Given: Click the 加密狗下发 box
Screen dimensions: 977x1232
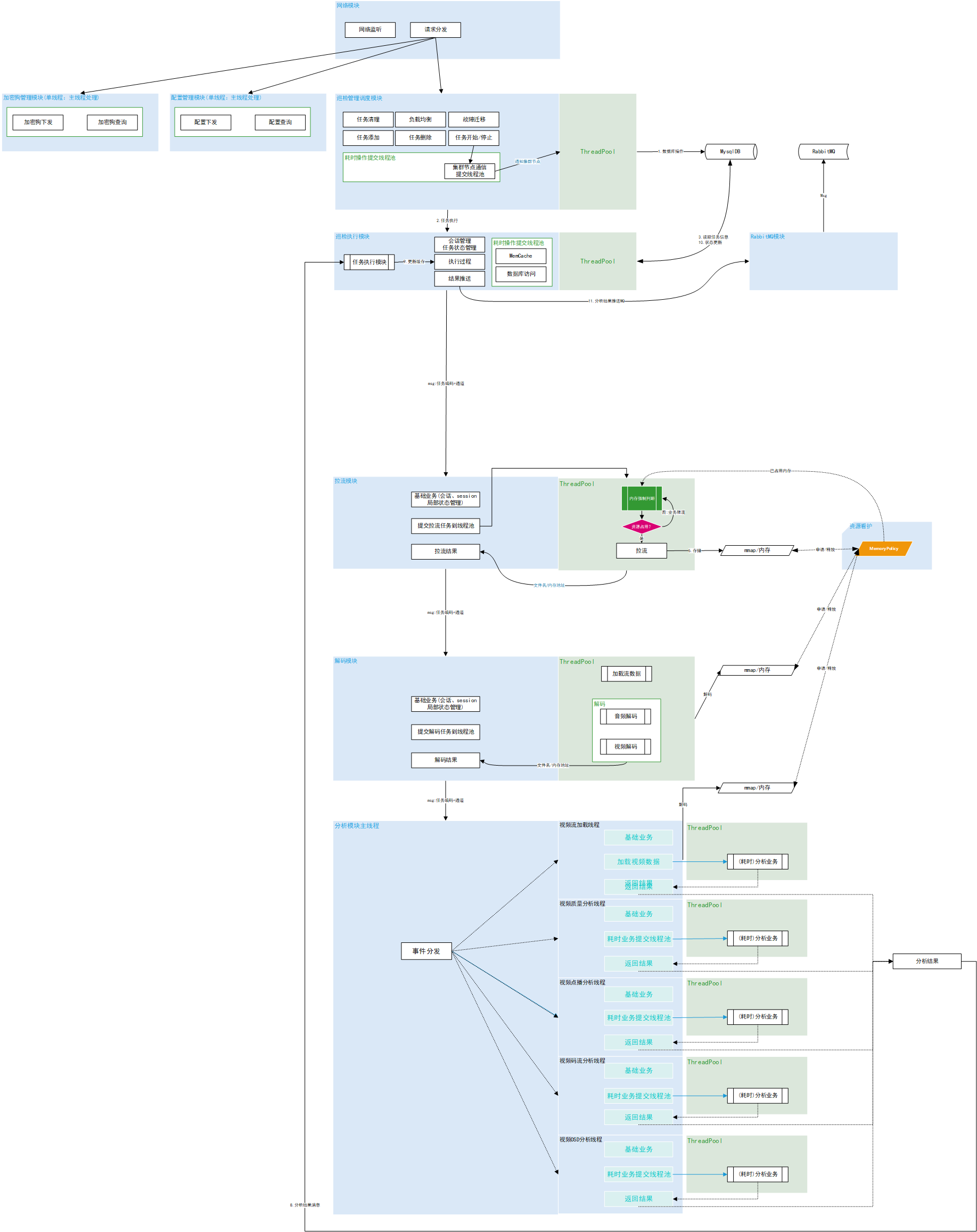Looking at the screenshot, I should click(38, 122).
